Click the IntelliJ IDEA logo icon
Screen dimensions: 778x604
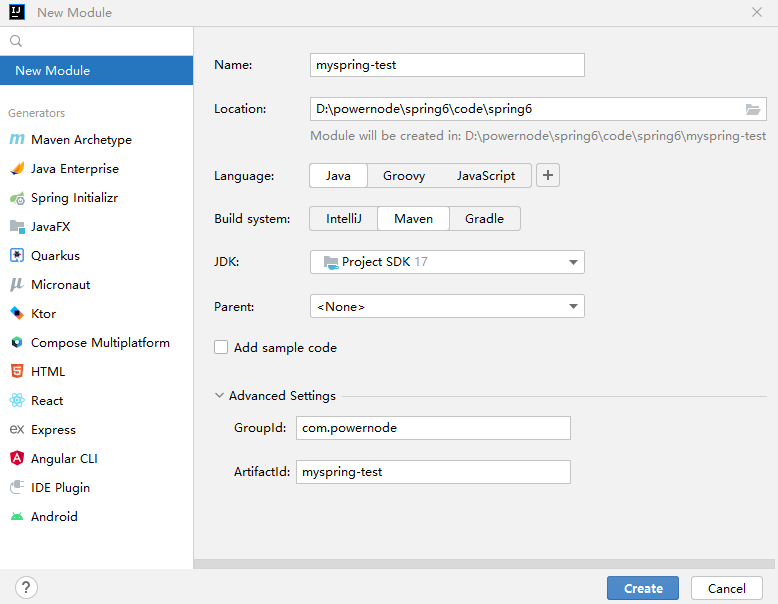coord(17,12)
